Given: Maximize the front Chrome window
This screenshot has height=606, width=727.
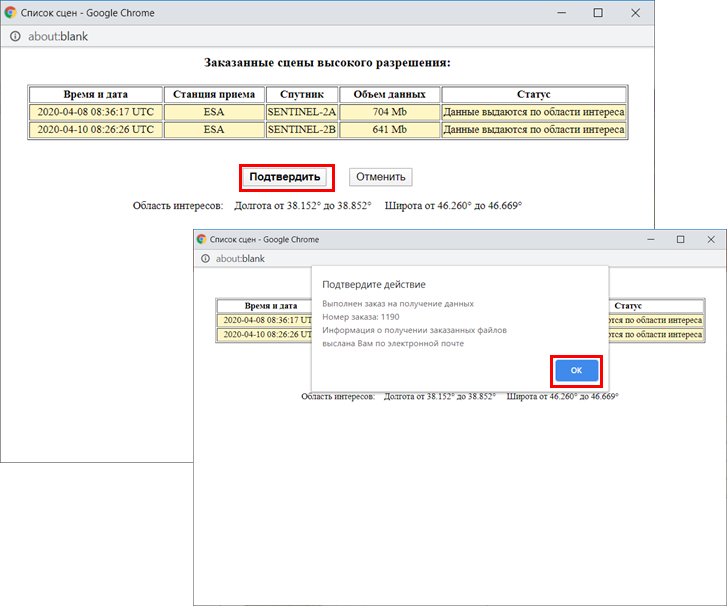Looking at the screenshot, I should 680,240.
